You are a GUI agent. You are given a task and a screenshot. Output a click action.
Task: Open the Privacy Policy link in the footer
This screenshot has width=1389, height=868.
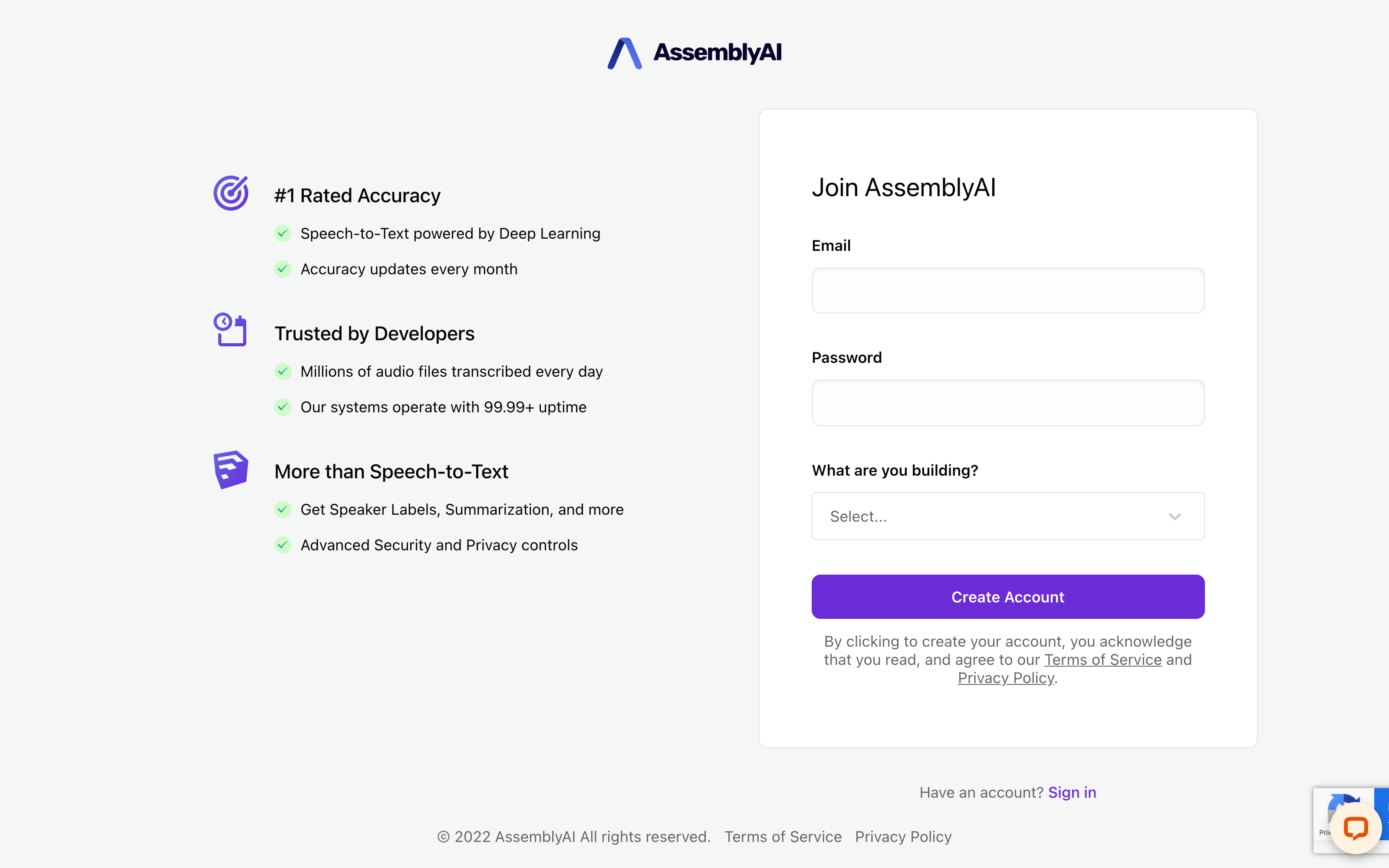point(903,836)
